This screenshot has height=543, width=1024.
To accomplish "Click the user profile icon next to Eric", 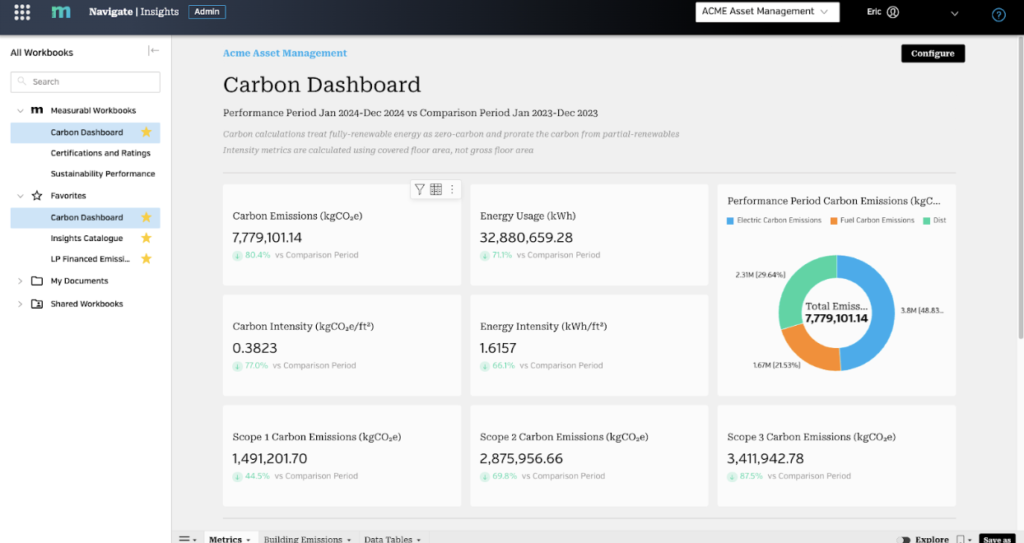I will pos(893,12).
